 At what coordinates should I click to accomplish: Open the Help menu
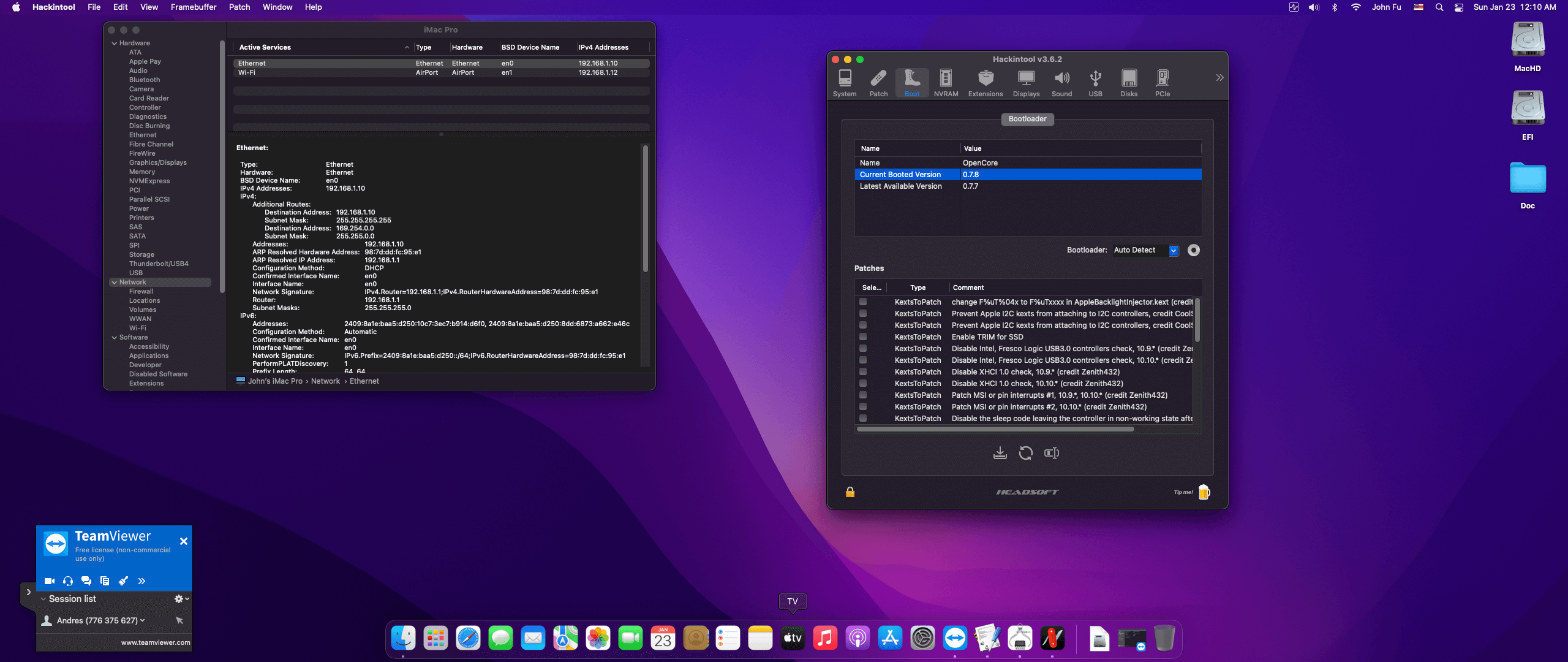click(x=313, y=7)
